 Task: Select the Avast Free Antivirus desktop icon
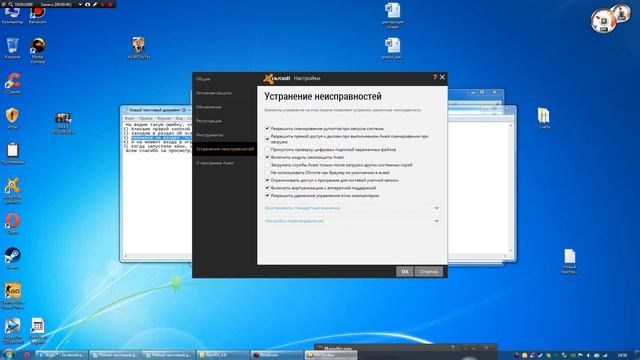tap(12, 190)
